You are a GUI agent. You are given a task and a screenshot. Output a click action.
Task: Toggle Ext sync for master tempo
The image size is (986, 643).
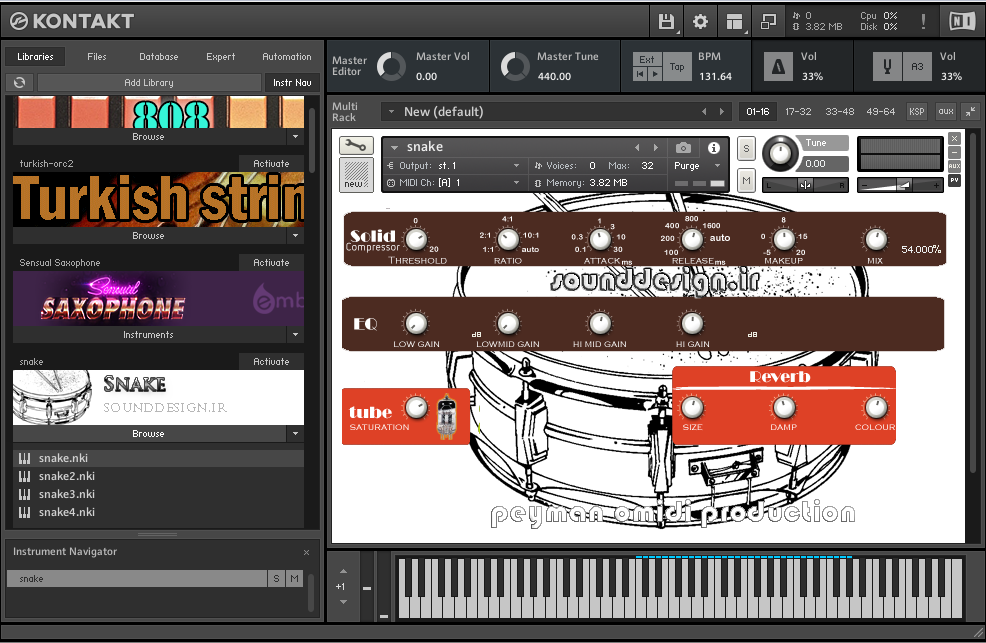coord(647,60)
